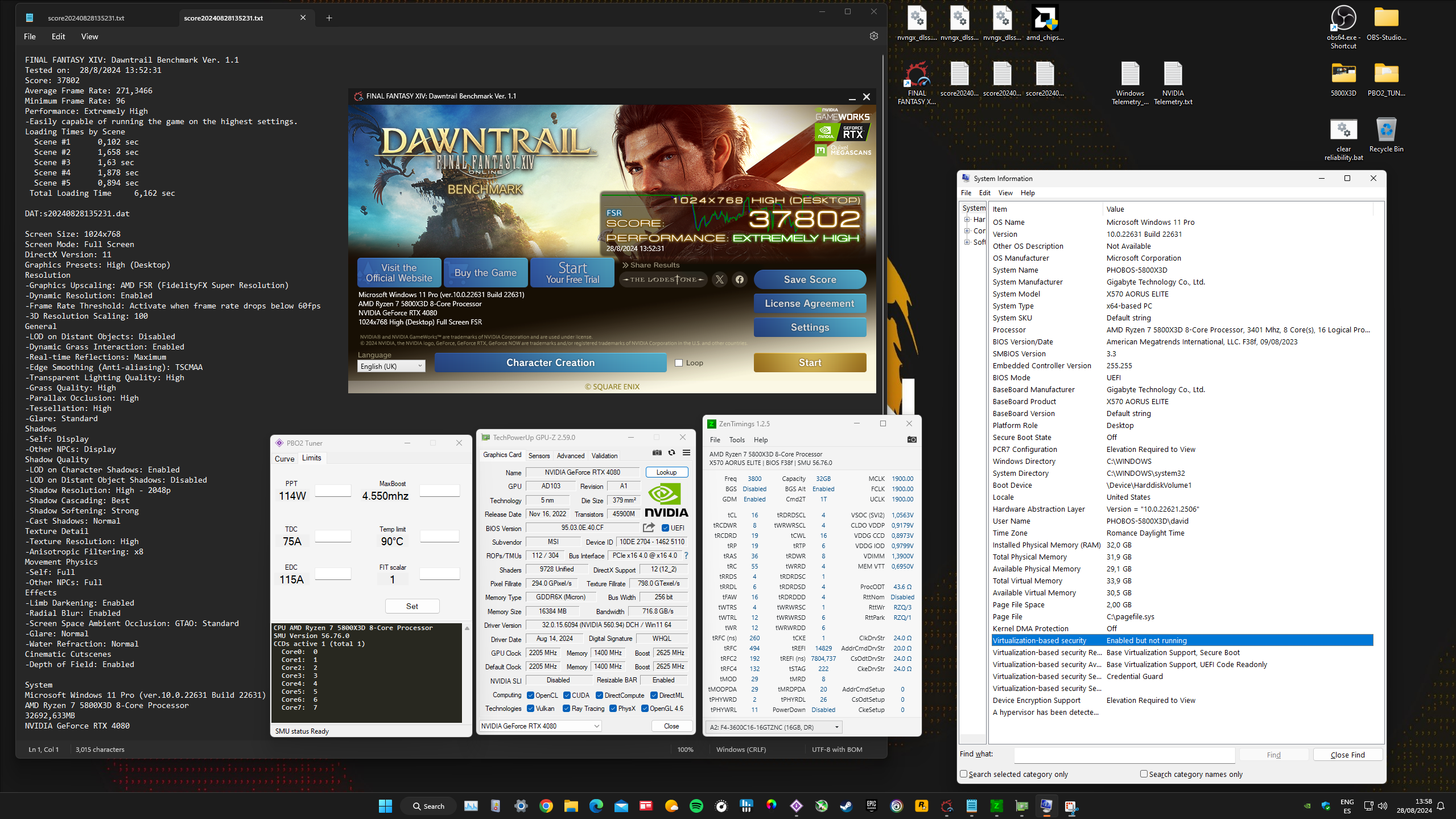1456x819 pixels.
Task: Click Lookup button in GPU-Z
Action: [666, 472]
